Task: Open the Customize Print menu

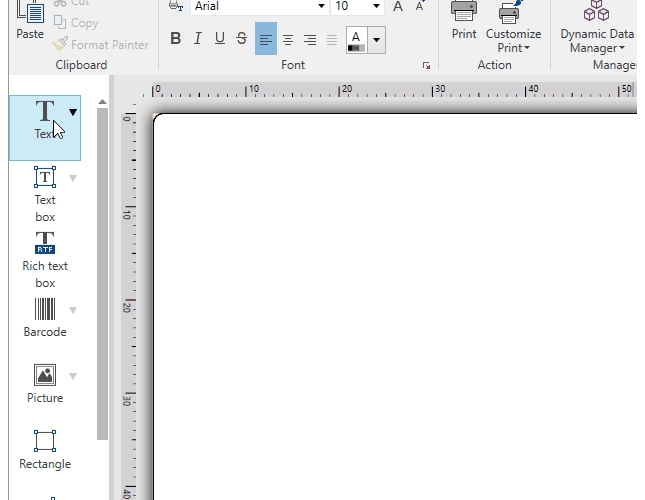Action: tap(513, 40)
